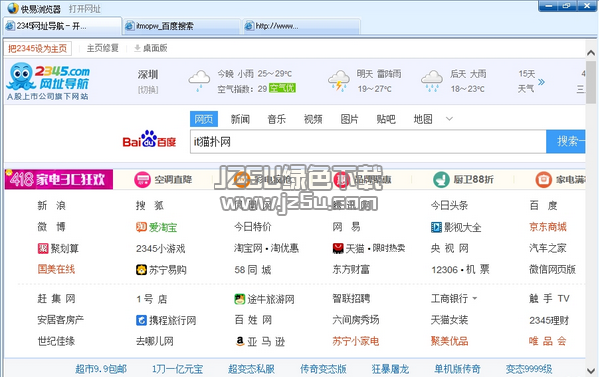599x377 pixels.
Task: Open the 携程旅行网 icon link
Action: [141, 320]
